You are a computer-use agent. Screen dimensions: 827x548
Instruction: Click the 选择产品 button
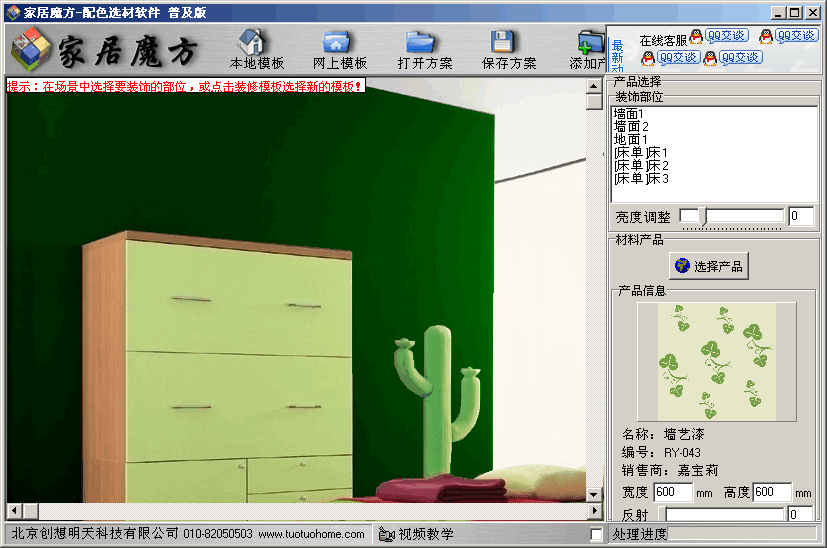(708, 266)
